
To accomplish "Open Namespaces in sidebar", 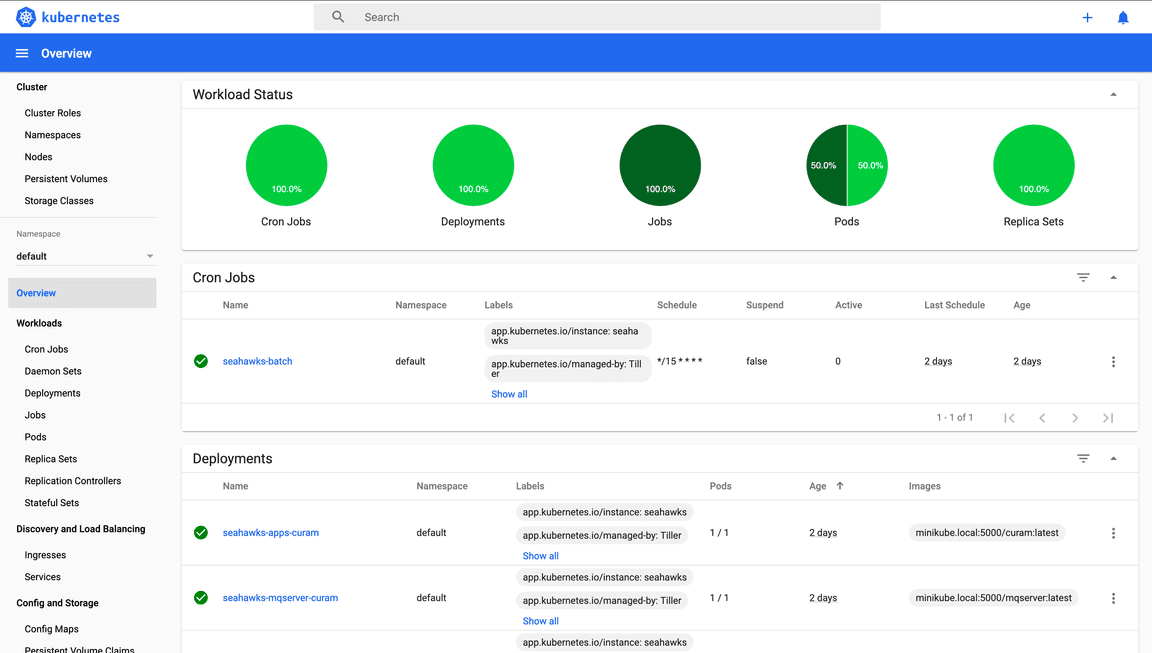I will pos(53,135).
